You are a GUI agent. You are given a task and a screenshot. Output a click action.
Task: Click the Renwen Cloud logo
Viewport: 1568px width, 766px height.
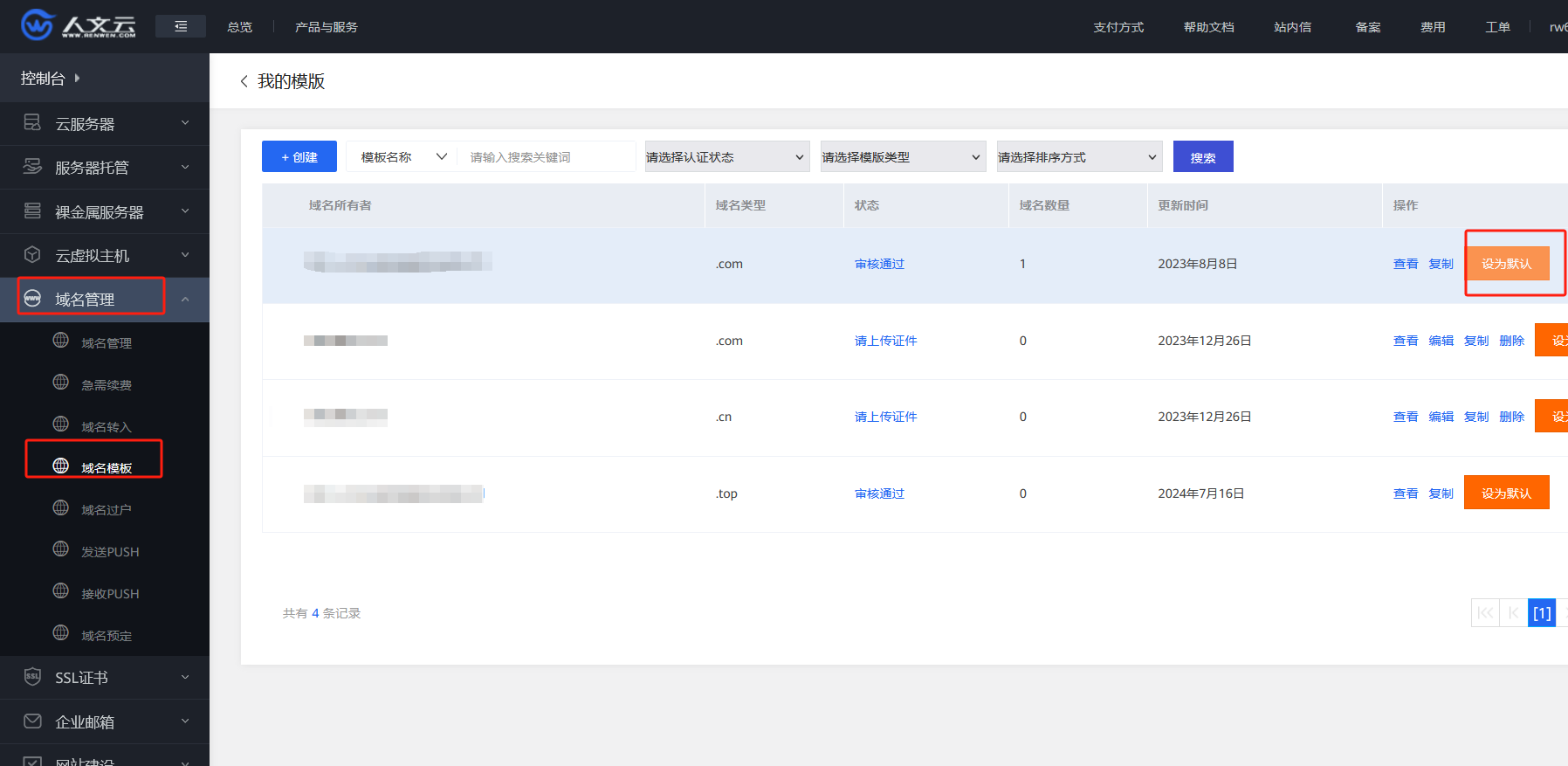[79, 25]
